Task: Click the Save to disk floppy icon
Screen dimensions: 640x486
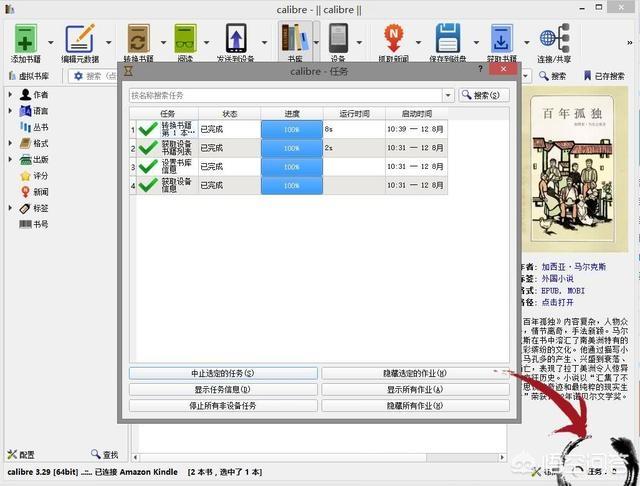Action: tap(448, 38)
